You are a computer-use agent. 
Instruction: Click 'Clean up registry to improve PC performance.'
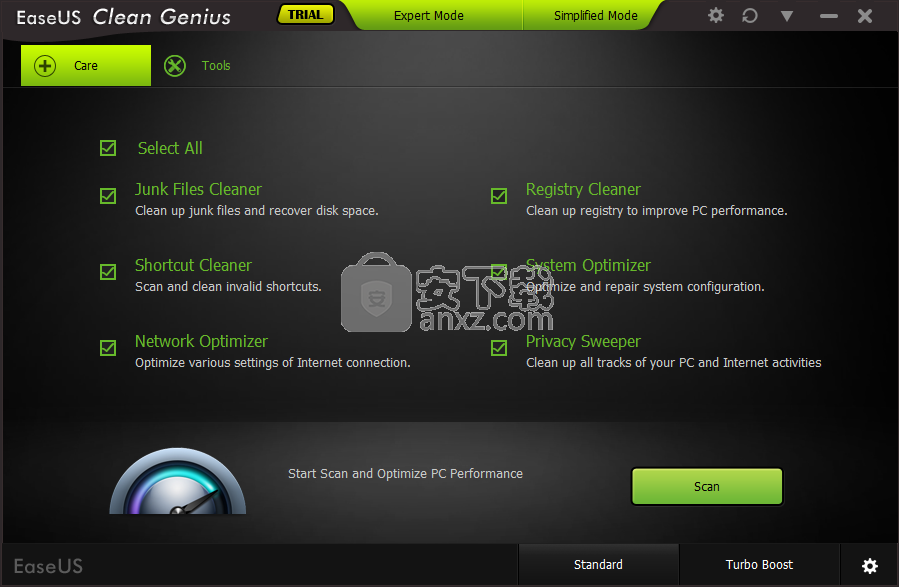pos(656,211)
